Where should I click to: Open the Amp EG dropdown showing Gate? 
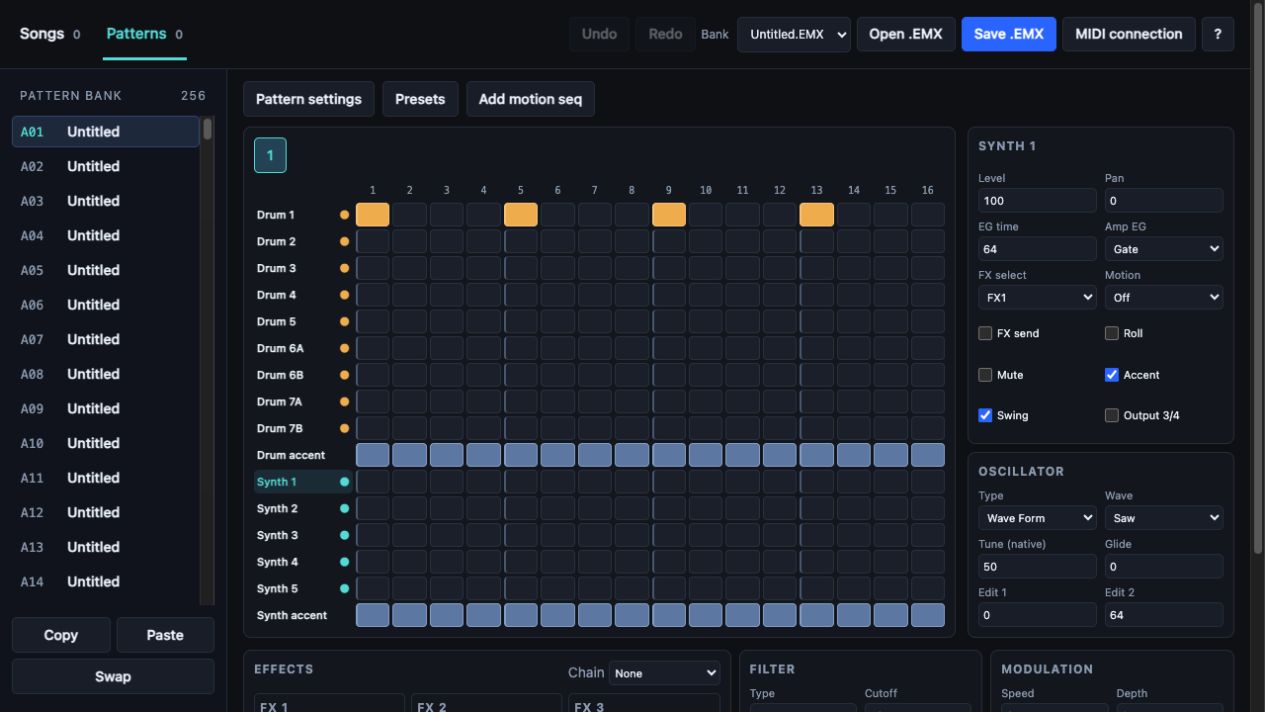(x=1164, y=249)
